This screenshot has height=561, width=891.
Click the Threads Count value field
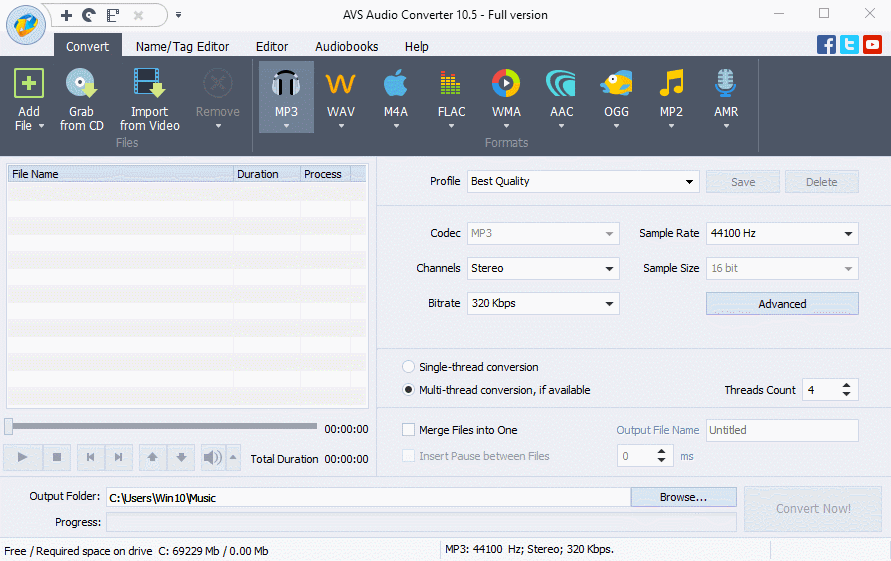(x=821, y=390)
